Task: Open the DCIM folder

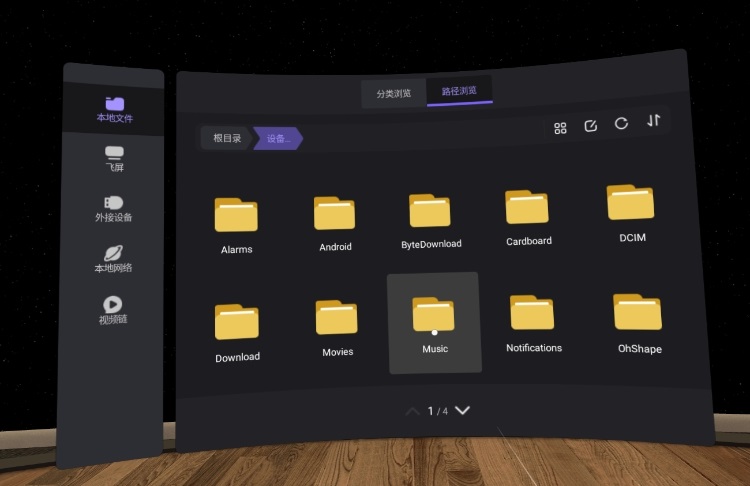Action: tap(630, 211)
